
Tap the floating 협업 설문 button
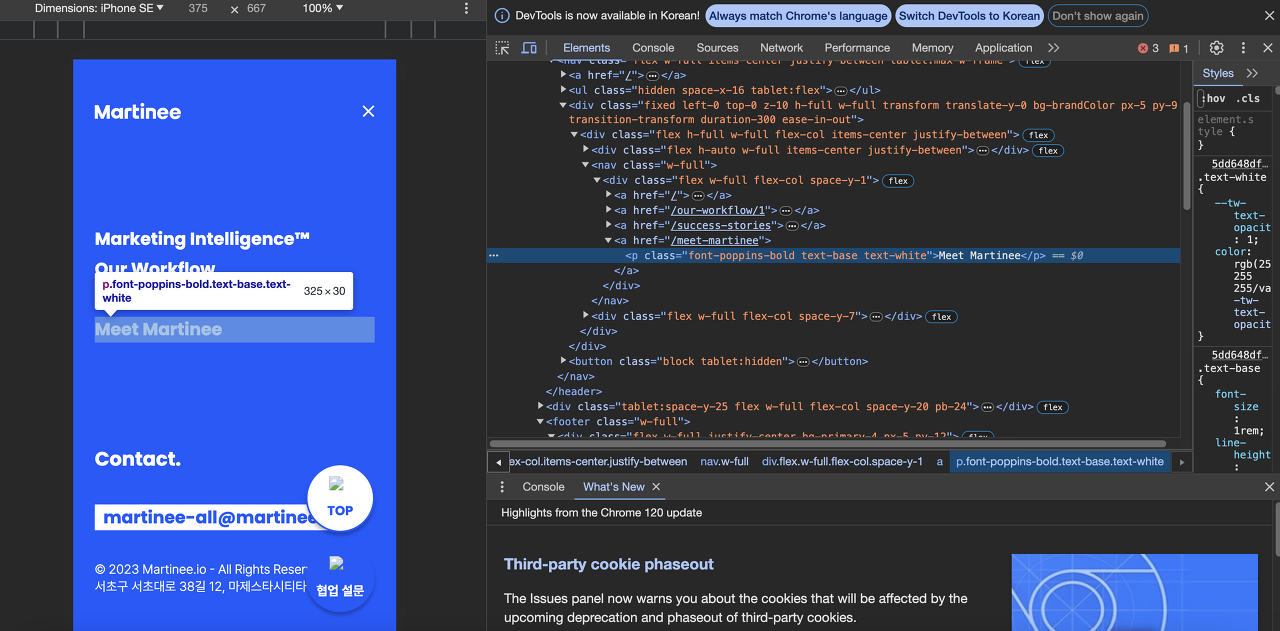(x=340, y=579)
